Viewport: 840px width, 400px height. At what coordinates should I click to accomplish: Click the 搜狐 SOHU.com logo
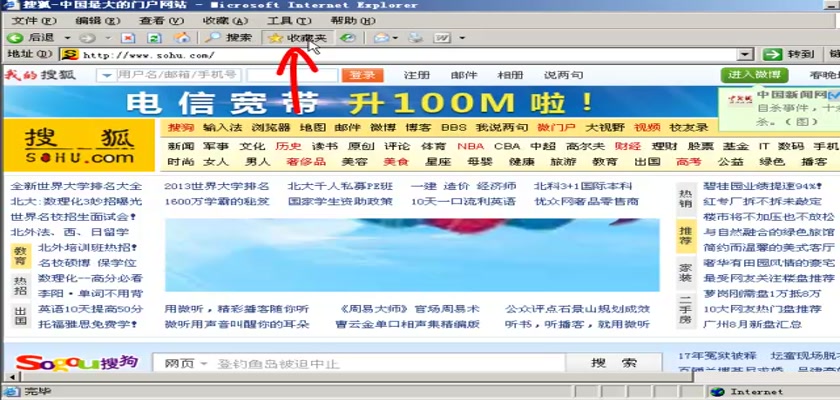(x=79, y=146)
